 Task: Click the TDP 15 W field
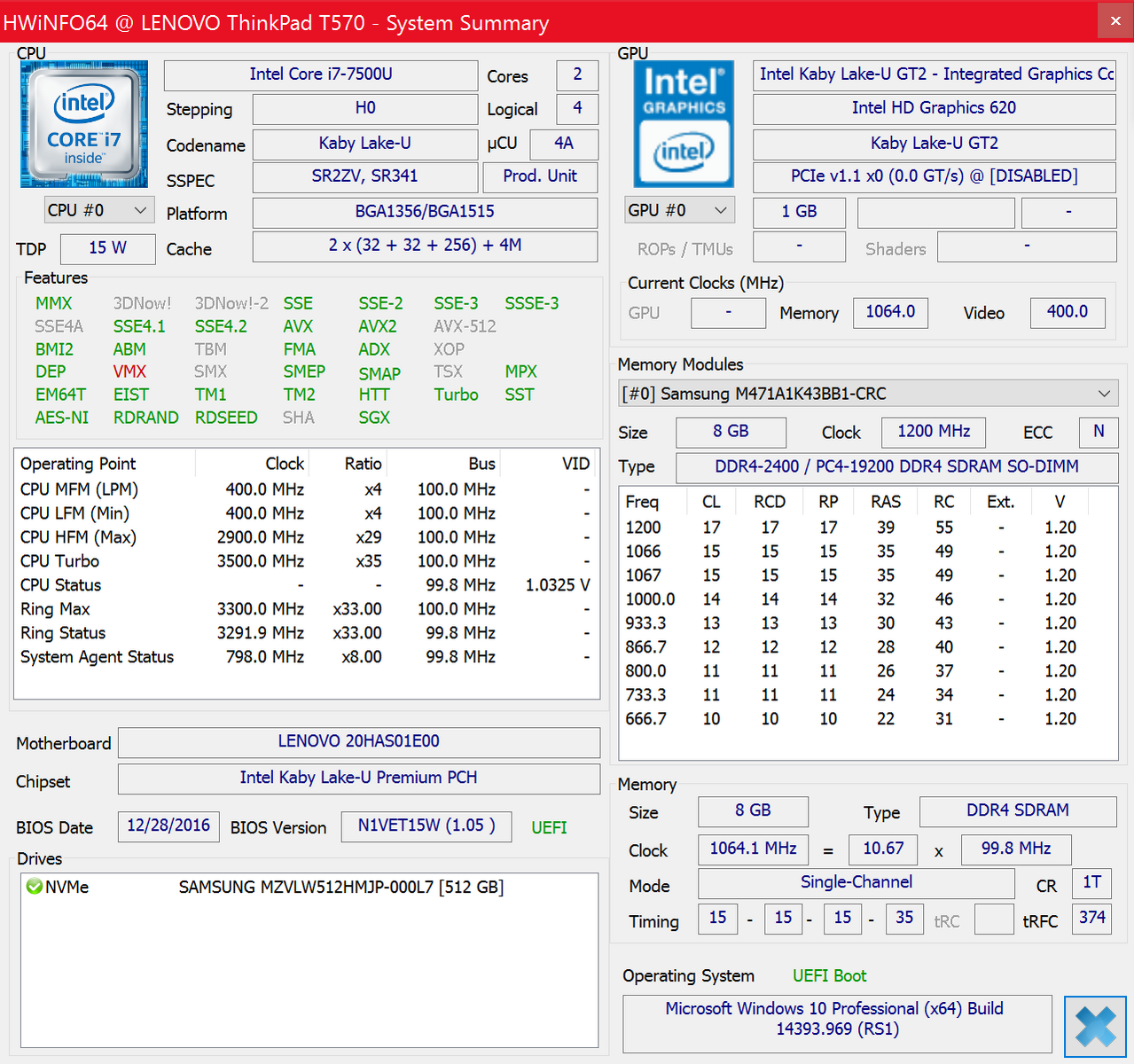107,248
